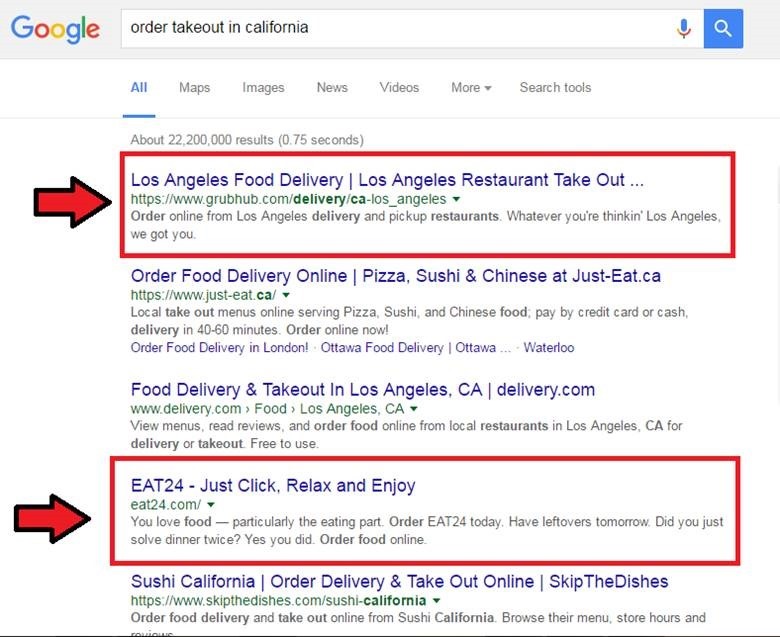Viewport: 780px width, 637px height.
Task: Open the delivery.com Los Angeles result
Action: click(x=362, y=389)
